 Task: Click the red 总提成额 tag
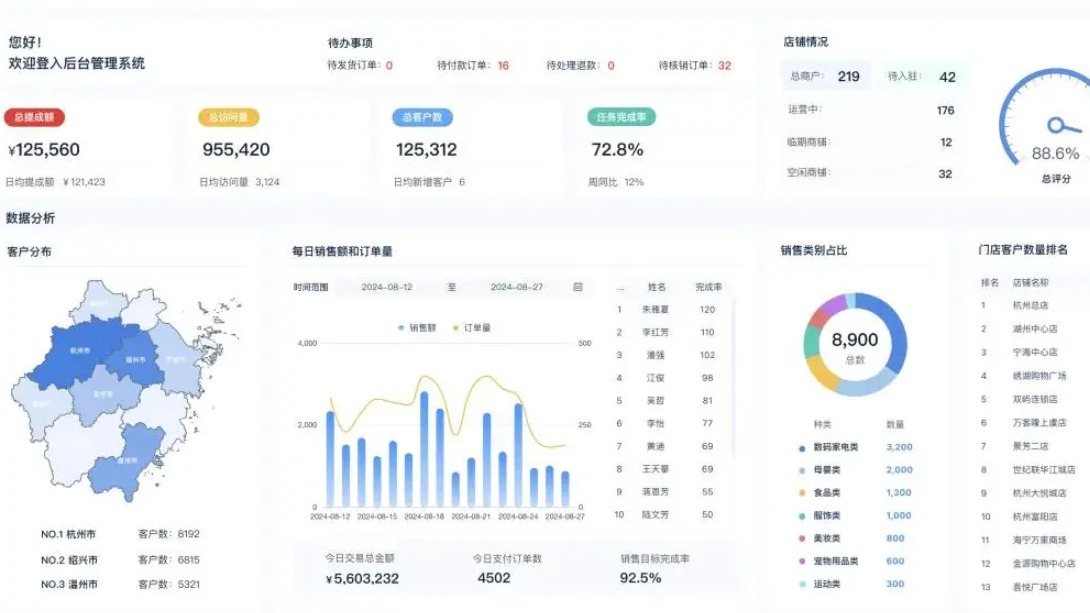pos(34,117)
